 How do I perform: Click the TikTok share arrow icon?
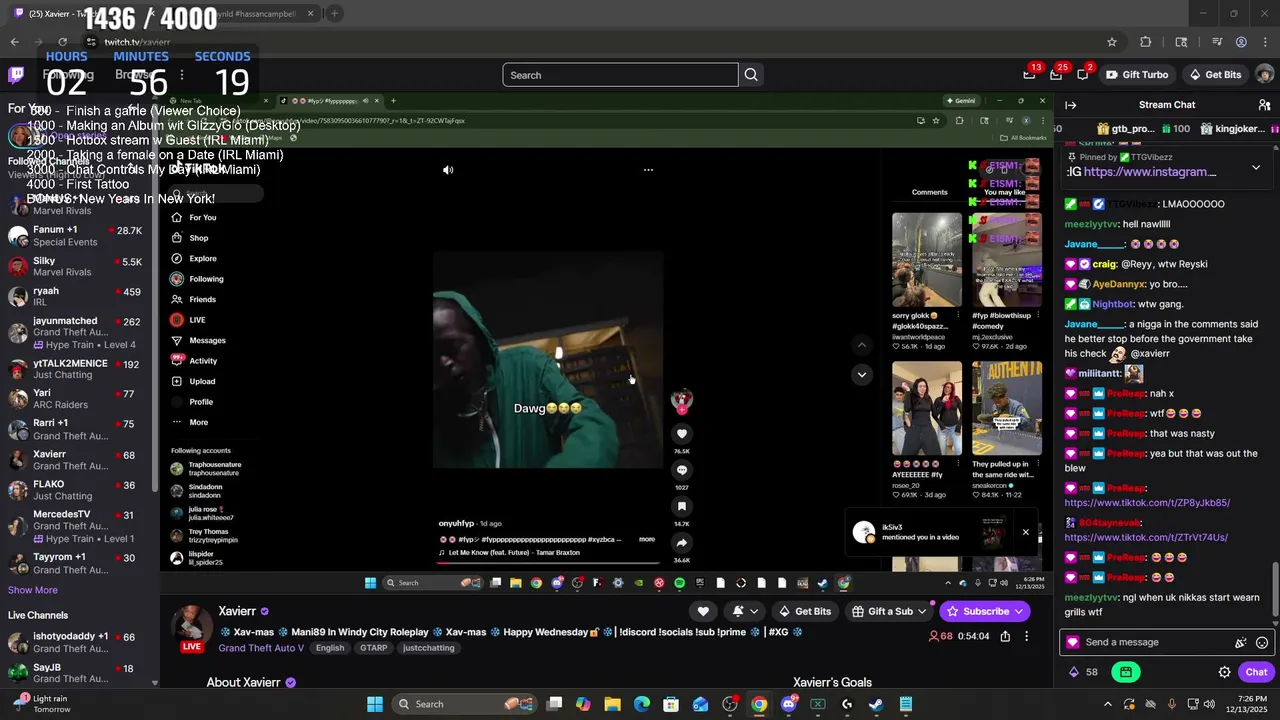(682, 542)
